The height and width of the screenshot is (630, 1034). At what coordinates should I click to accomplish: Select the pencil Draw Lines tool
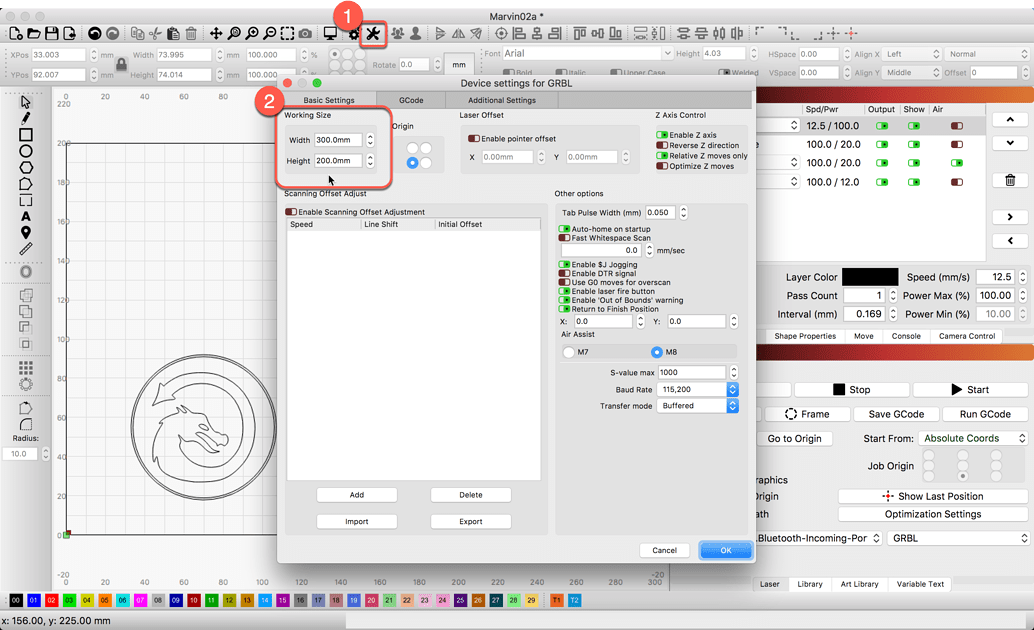[26, 118]
